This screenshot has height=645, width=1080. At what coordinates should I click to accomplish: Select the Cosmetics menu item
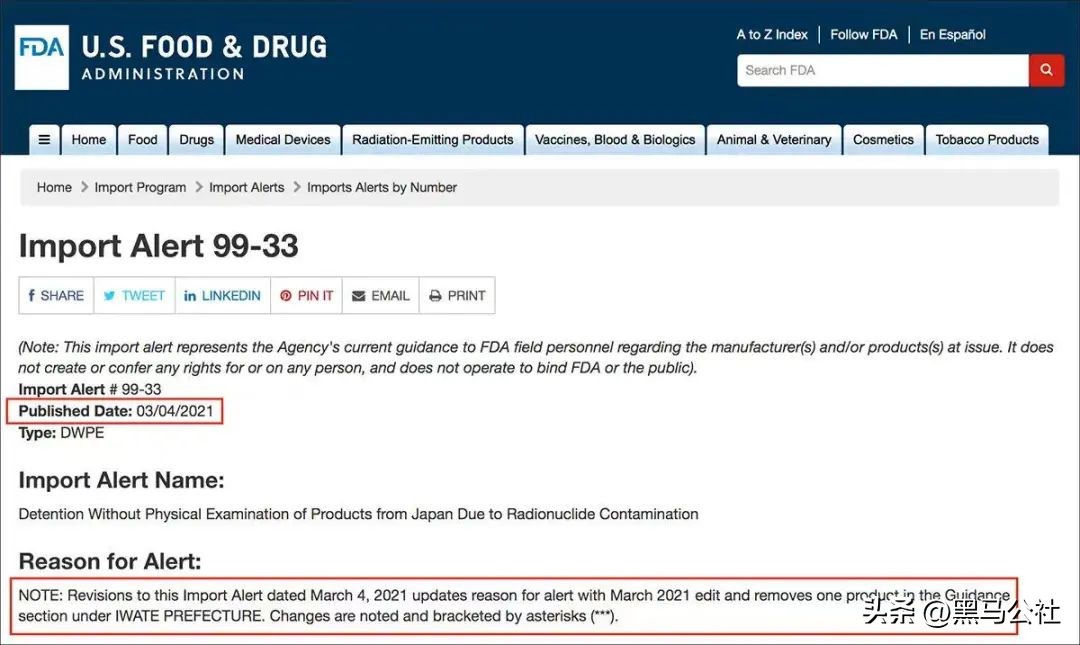884,140
